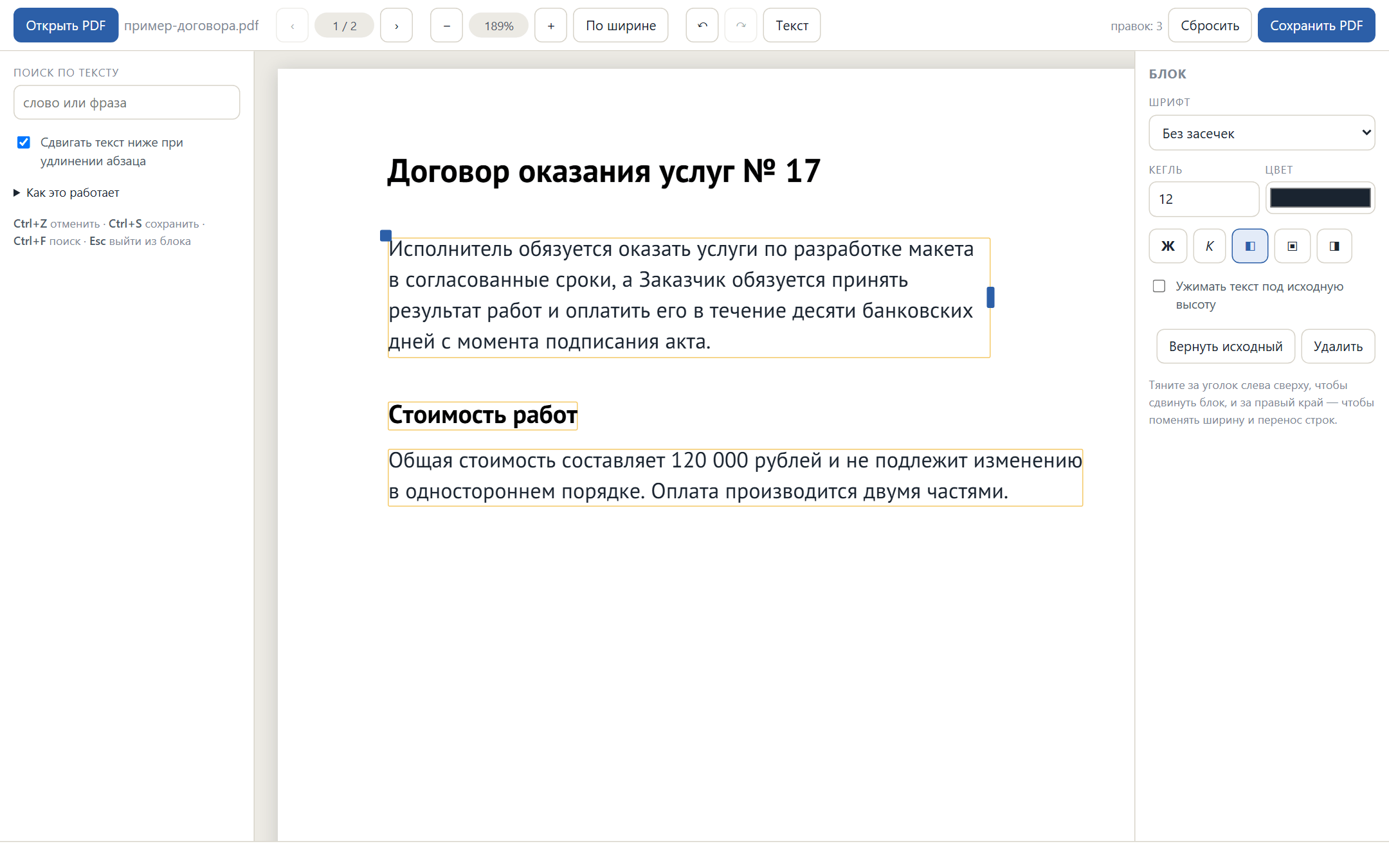
Task: Align block text to the left
Action: [1250, 246]
